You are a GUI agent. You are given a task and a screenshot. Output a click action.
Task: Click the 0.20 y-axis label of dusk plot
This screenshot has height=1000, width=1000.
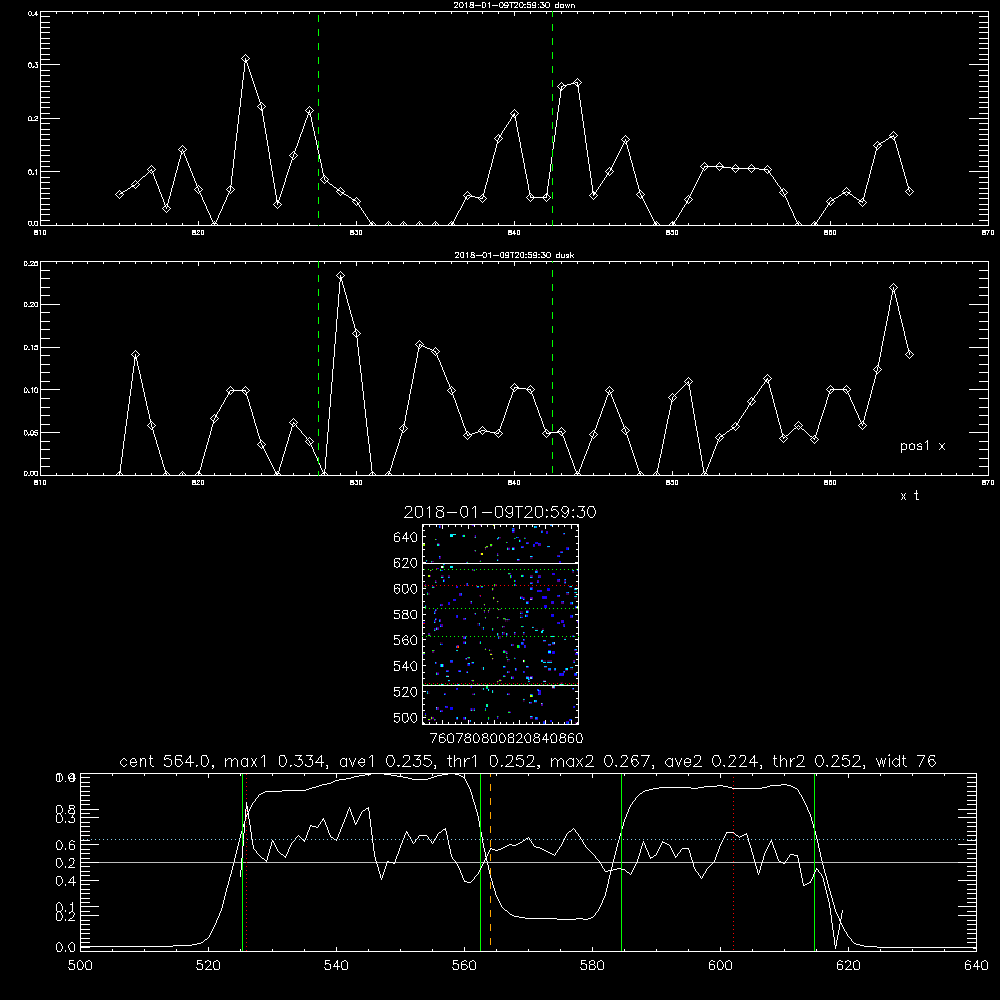[31, 305]
